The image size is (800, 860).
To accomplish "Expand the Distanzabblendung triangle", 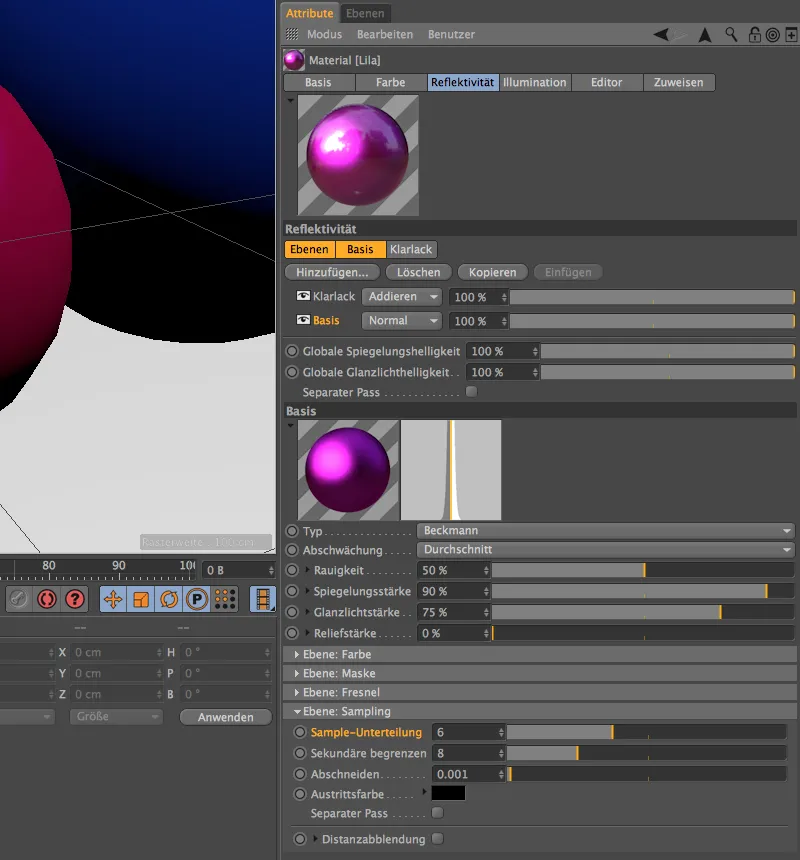I will point(315,839).
